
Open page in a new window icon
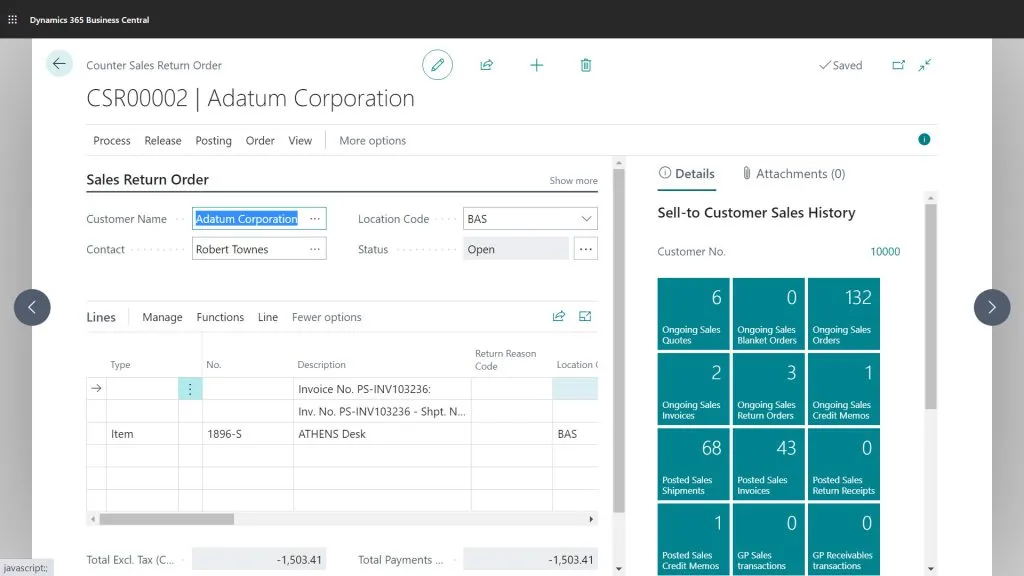899,64
